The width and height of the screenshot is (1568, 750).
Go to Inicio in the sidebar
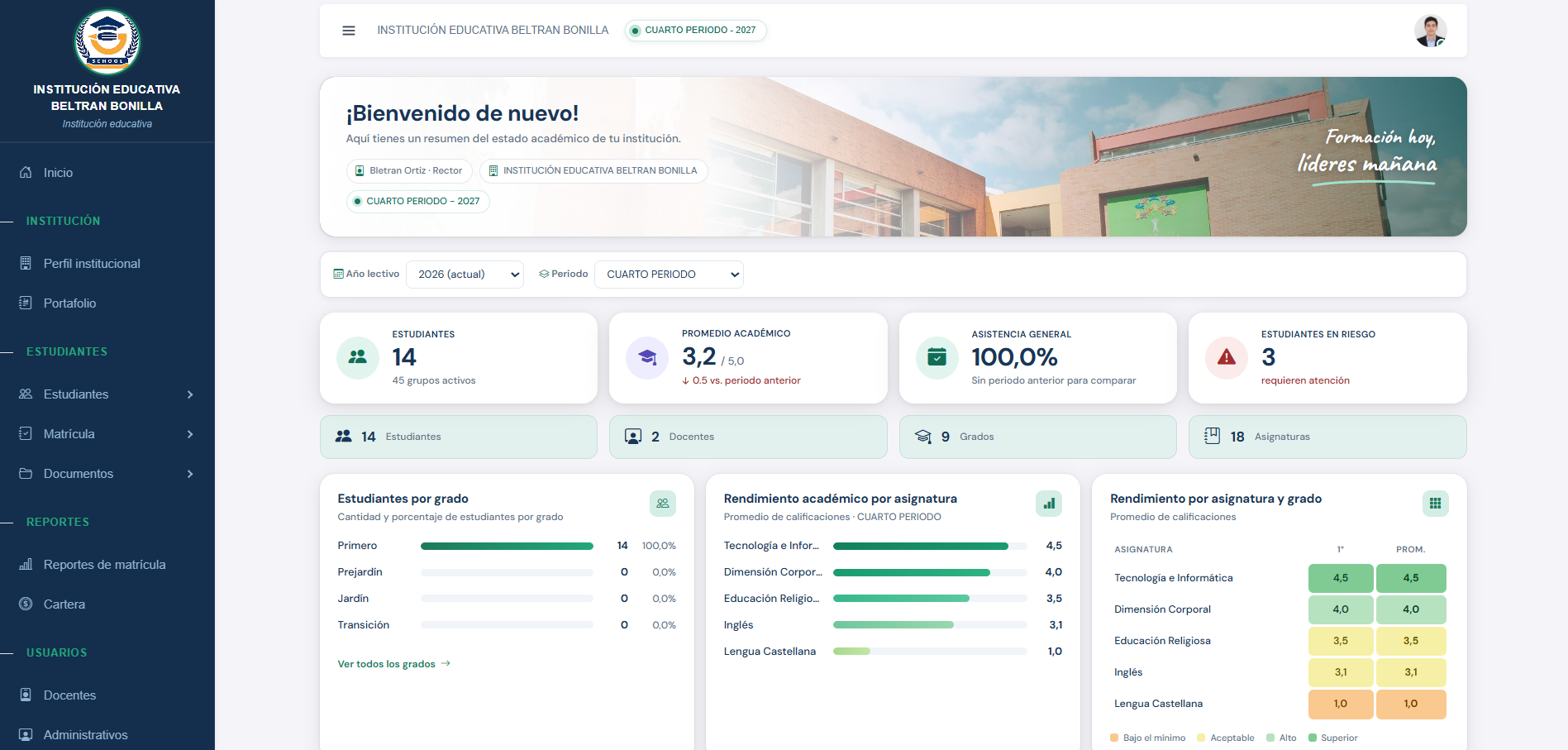(x=107, y=173)
